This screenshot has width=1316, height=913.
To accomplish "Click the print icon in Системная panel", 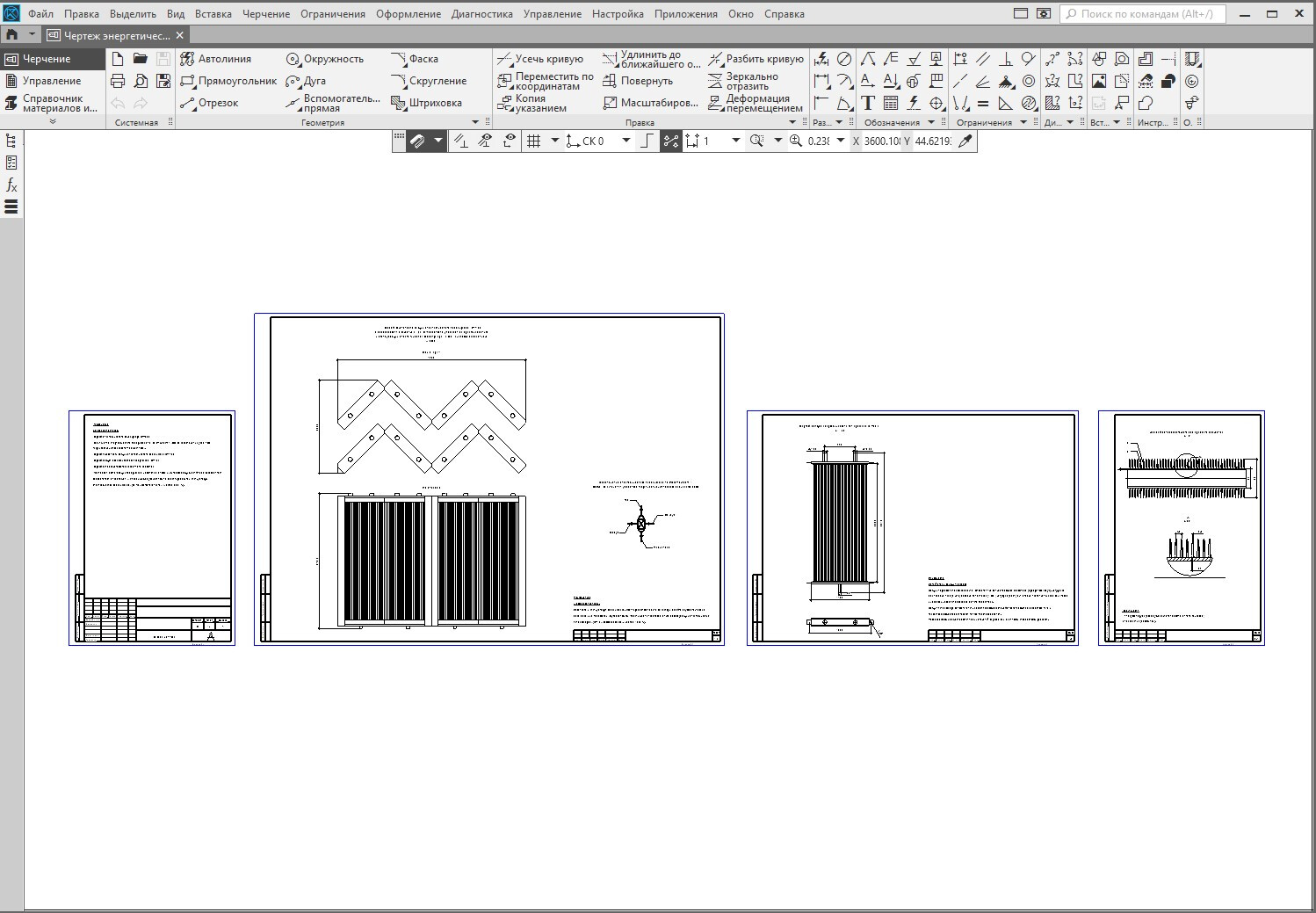I will tap(118, 81).
